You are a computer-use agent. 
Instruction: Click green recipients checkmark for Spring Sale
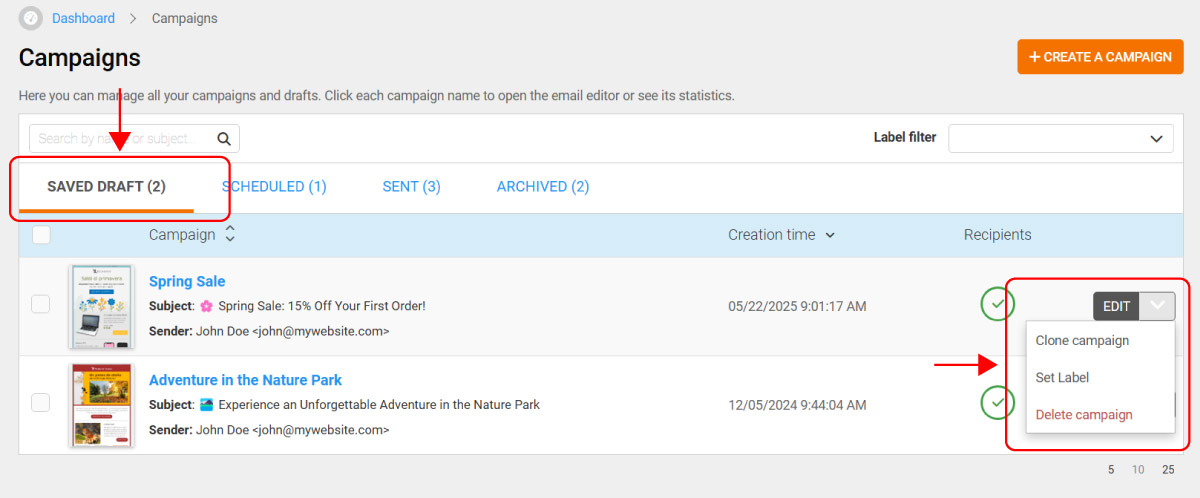click(x=997, y=305)
